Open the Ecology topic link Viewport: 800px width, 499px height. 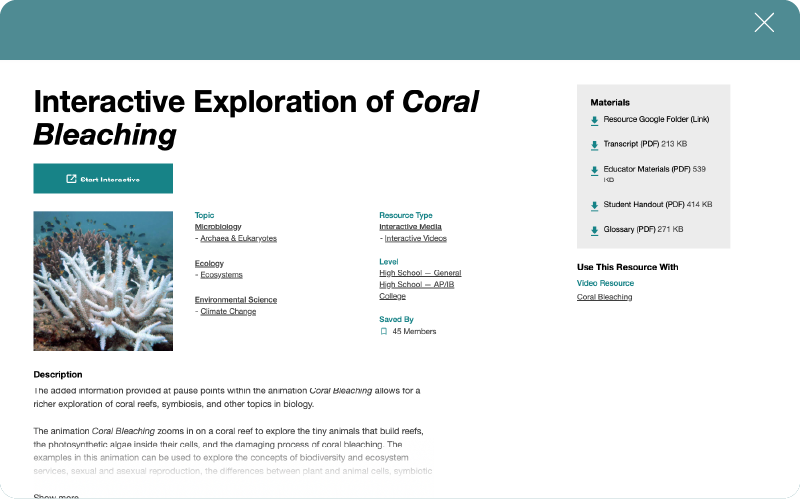(209, 263)
